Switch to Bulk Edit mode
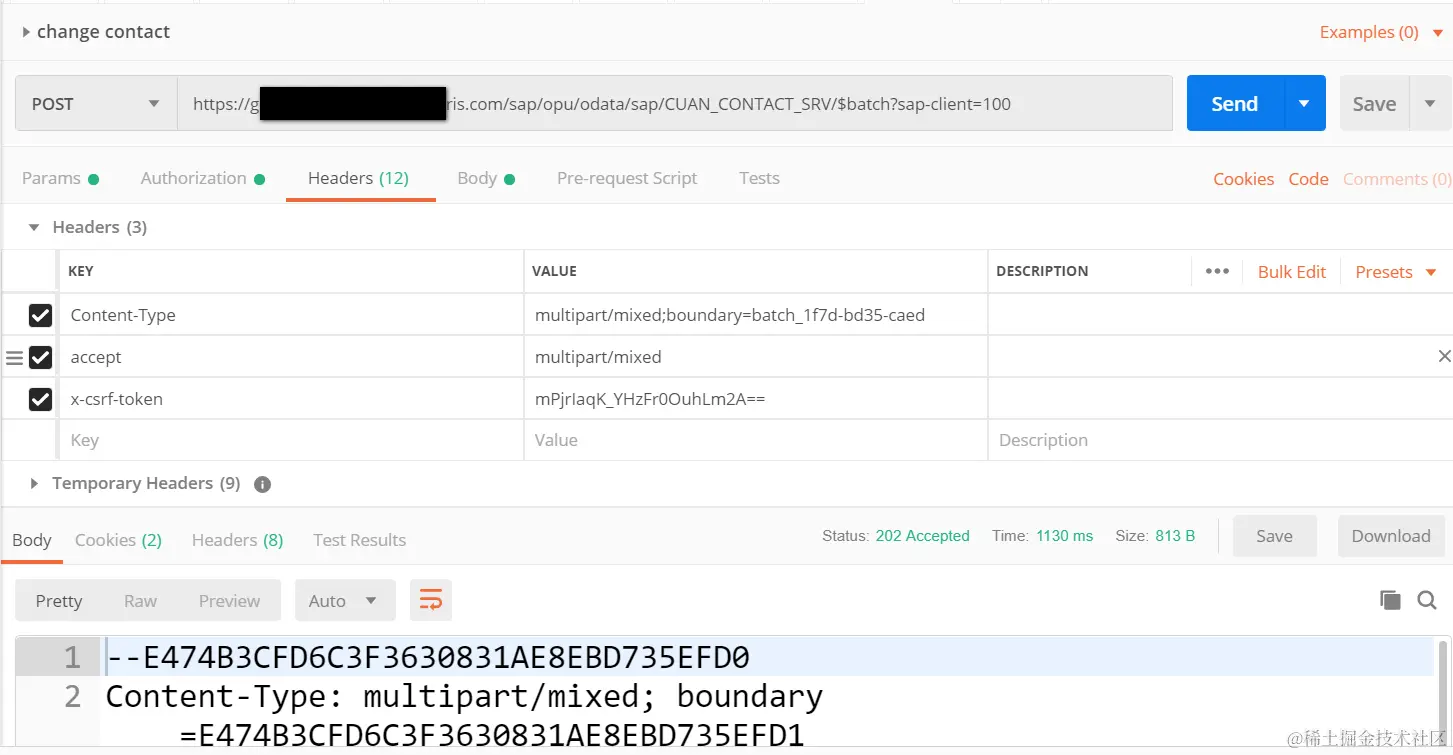 (1291, 272)
